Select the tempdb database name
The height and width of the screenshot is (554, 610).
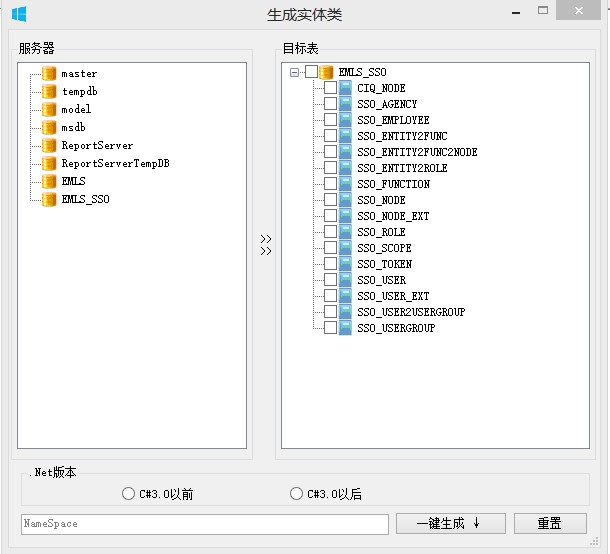80,91
